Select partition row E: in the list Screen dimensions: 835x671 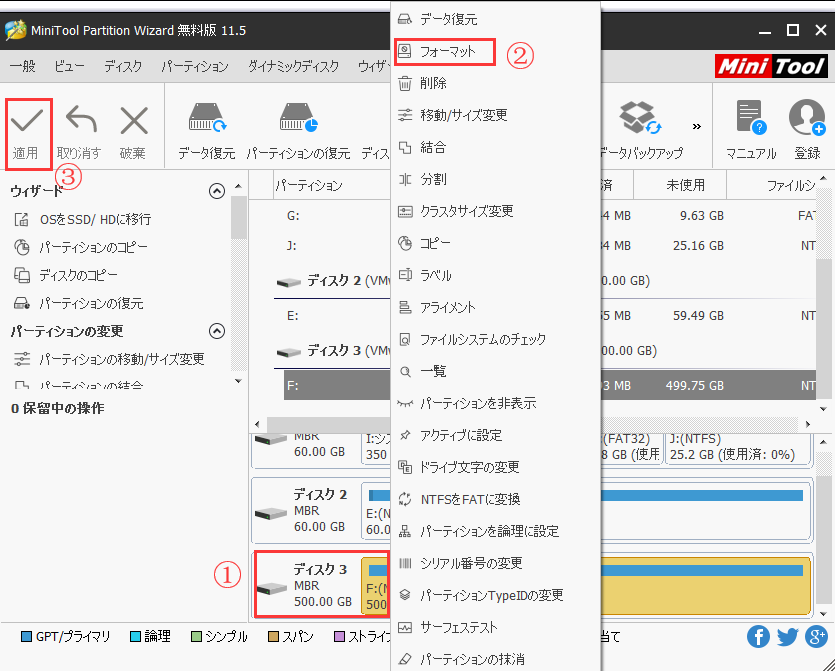292,316
